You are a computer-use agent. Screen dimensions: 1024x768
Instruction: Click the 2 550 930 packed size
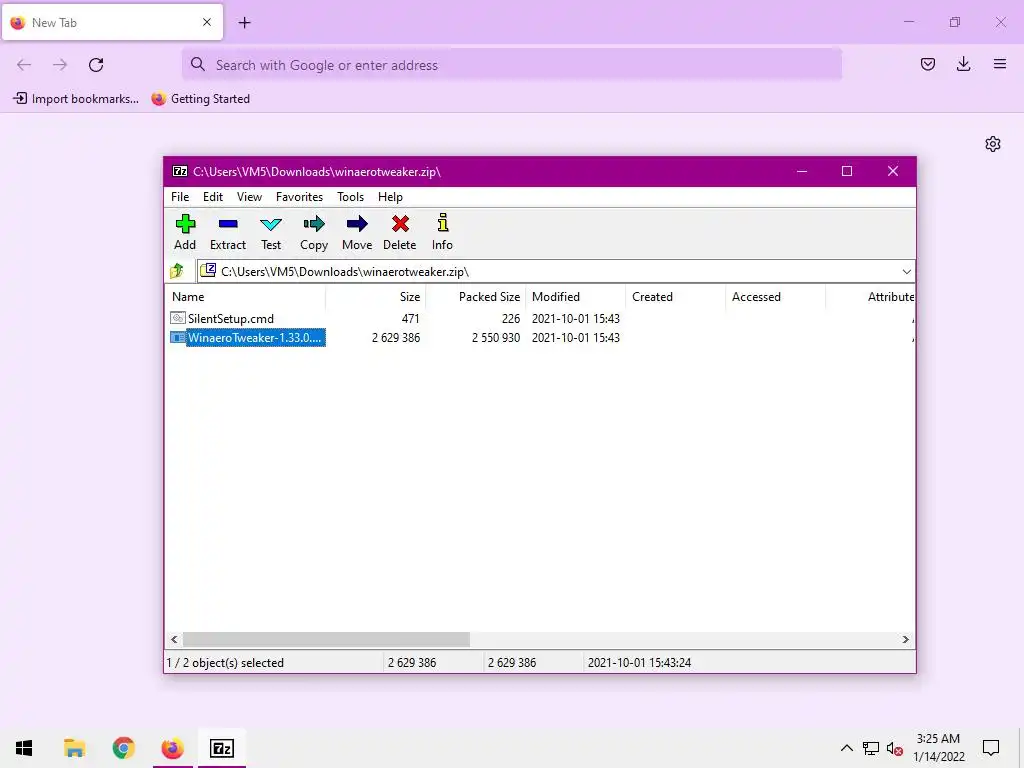tap(496, 338)
